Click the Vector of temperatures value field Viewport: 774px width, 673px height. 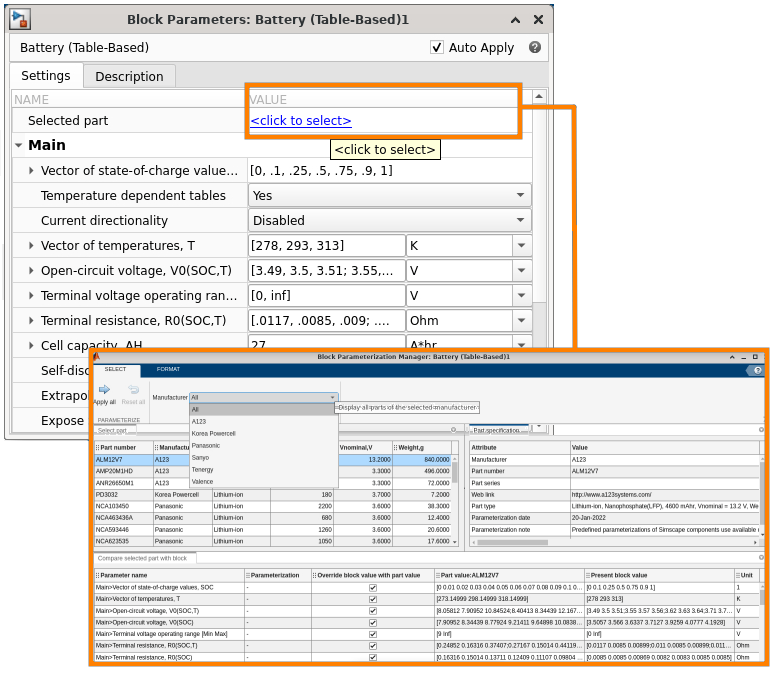[x=326, y=245]
